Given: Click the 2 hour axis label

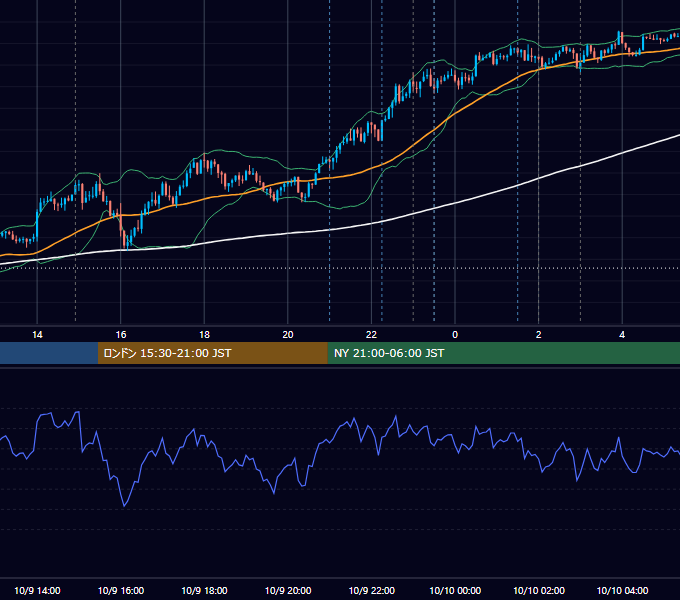Looking at the screenshot, I should 539,335.
